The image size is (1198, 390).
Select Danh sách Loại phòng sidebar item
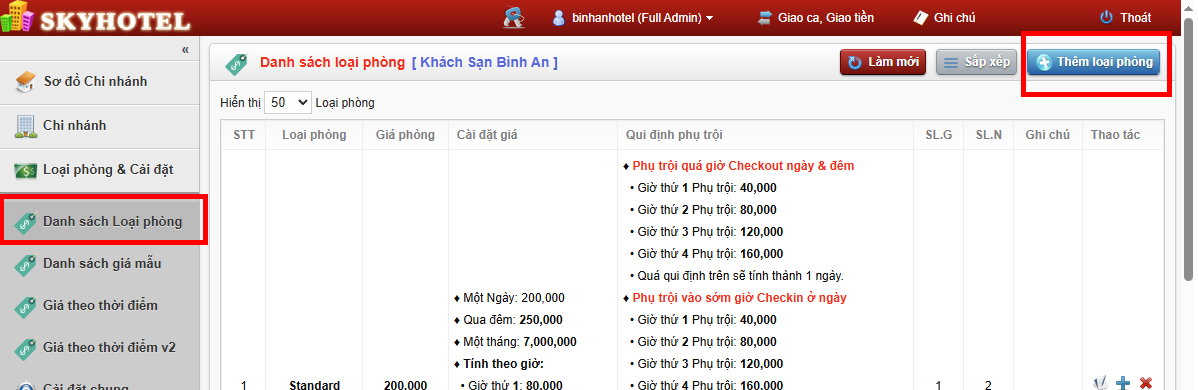click(102, 222)
